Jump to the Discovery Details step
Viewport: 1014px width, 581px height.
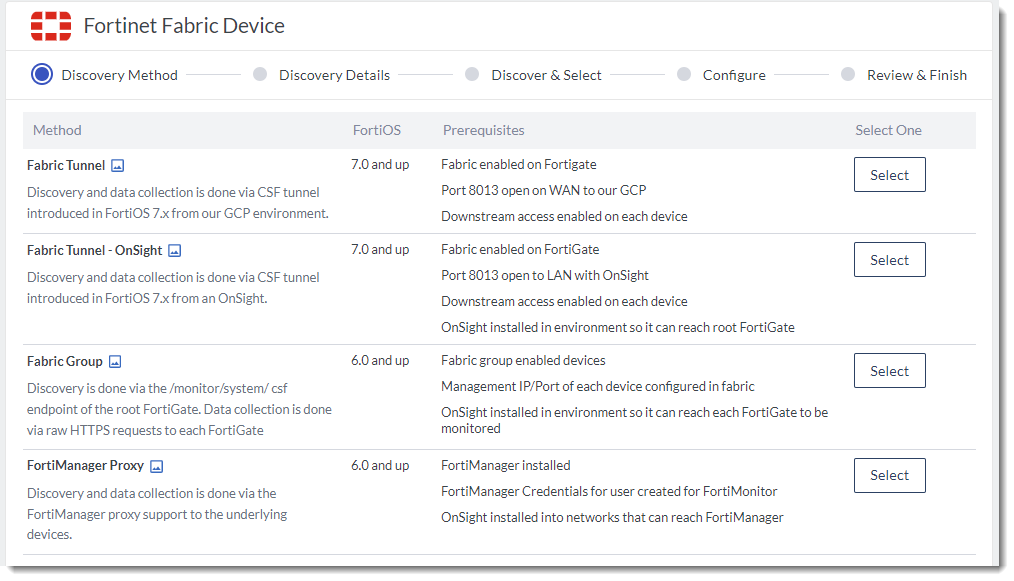pos(260,74)
